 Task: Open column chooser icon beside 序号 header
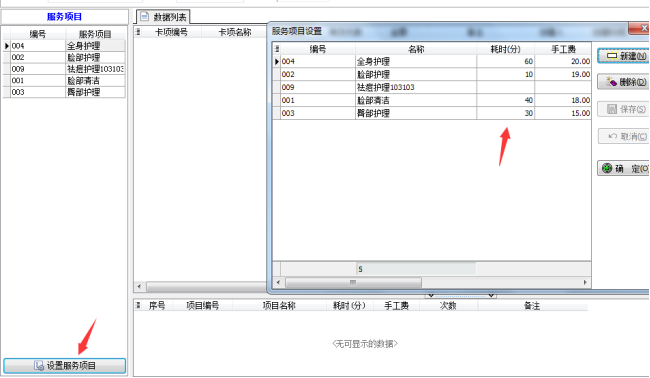pyautogui.click(x=138, y=305)
